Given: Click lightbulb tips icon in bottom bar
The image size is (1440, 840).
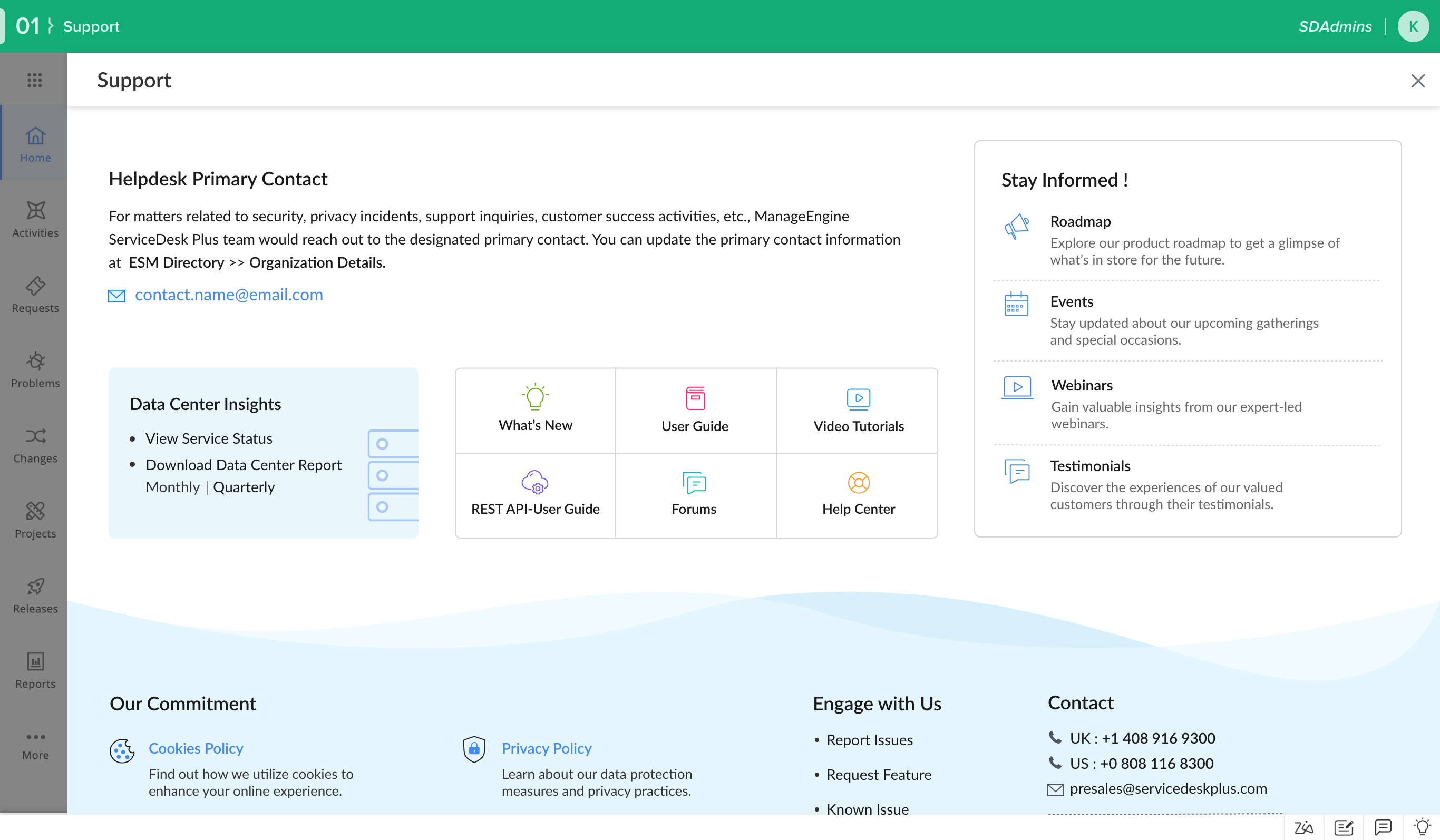Looking at the screenshot, I should [x=1422, y=827].
